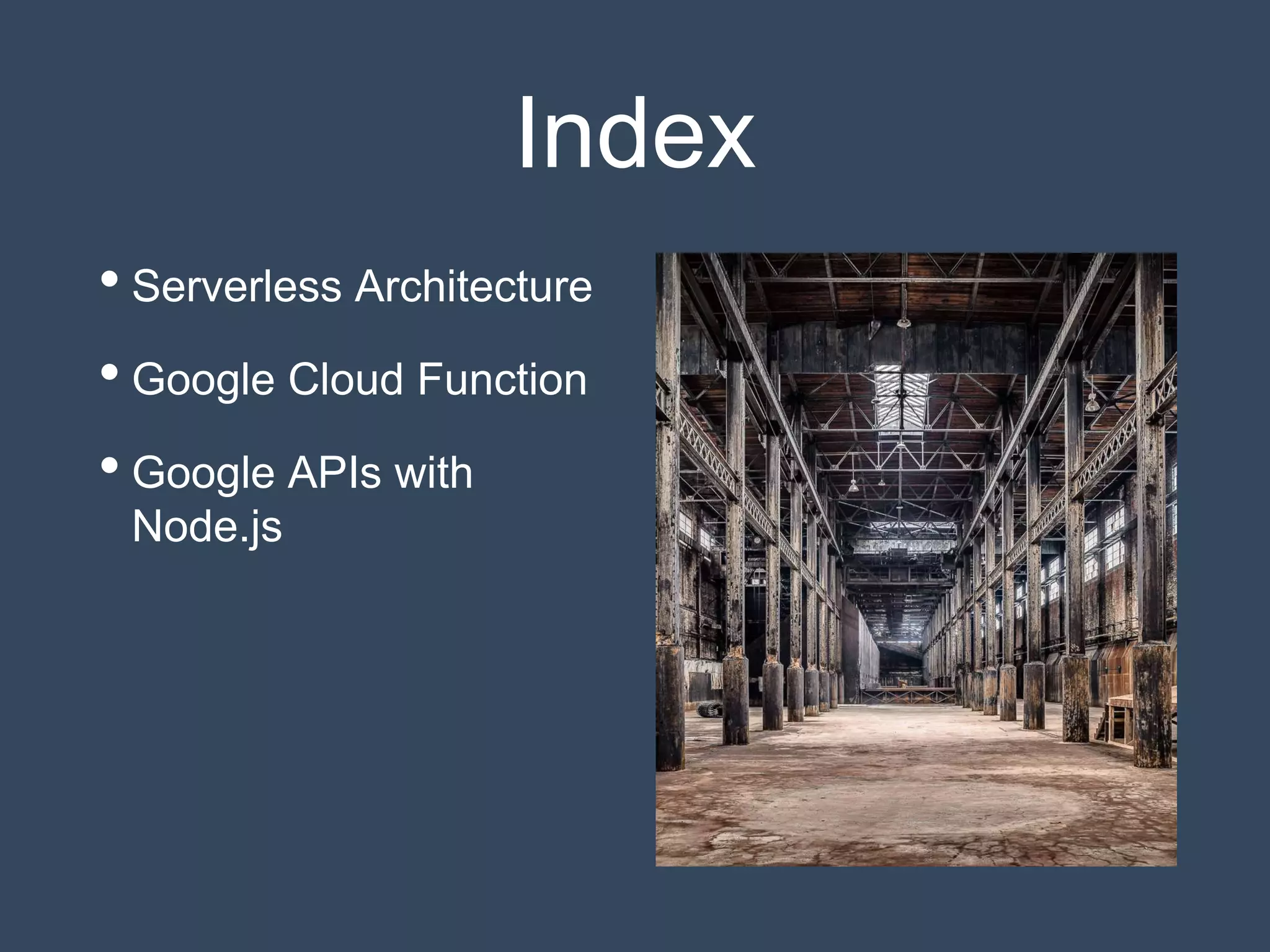
Task: Click the abandoned factory interior photo
Action: (916, 559)
